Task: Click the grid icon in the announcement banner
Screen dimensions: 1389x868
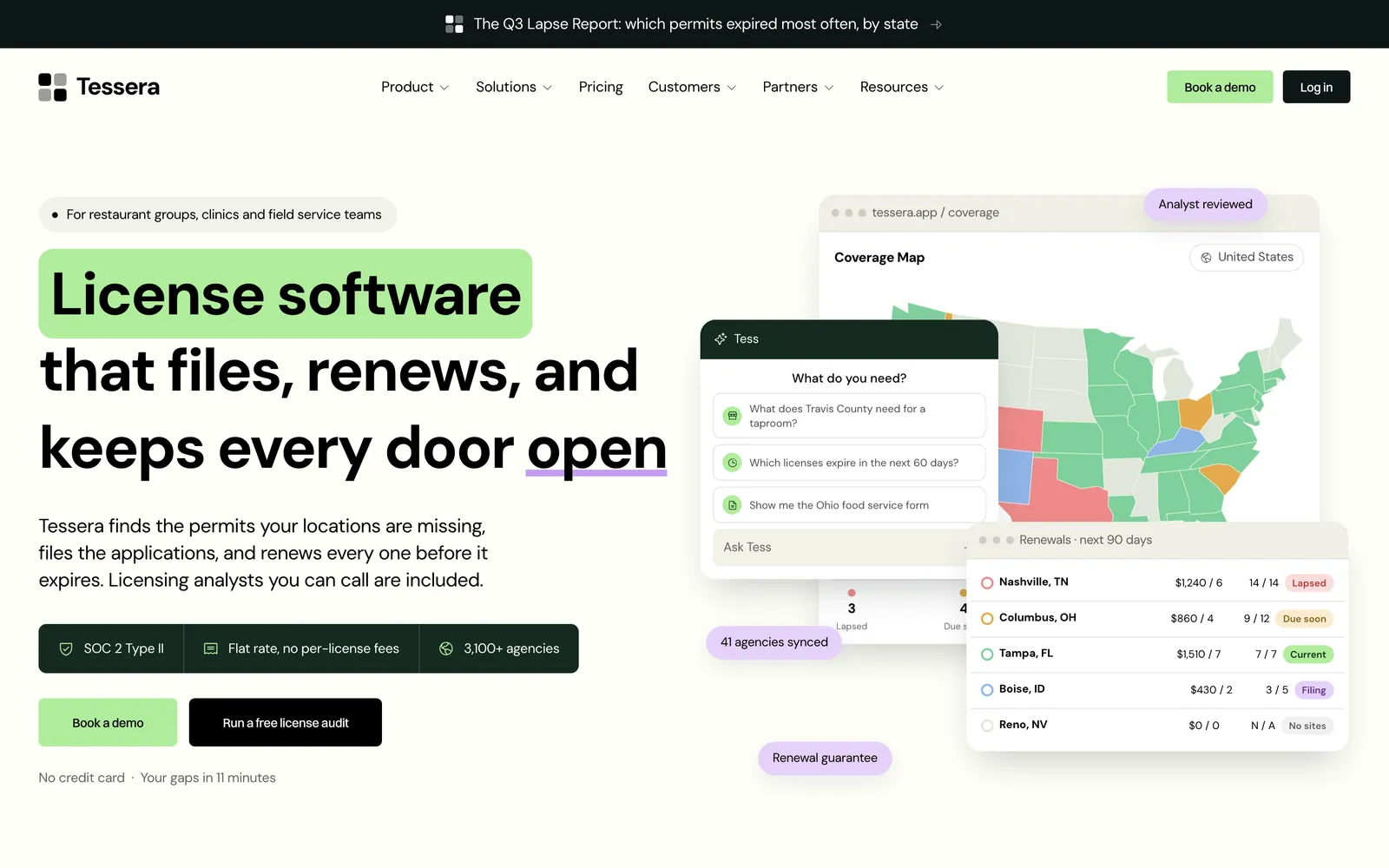Action: pyautogui.click(x=454, y=24)
